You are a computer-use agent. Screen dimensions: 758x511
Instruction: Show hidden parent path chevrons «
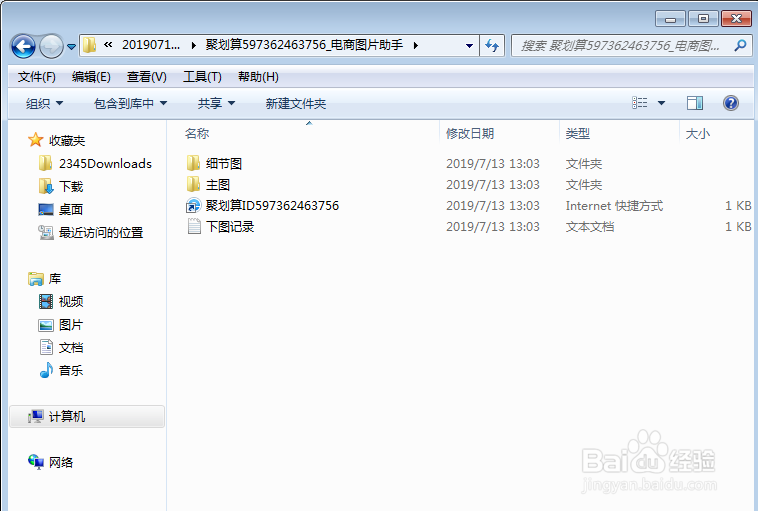(108, 45)
